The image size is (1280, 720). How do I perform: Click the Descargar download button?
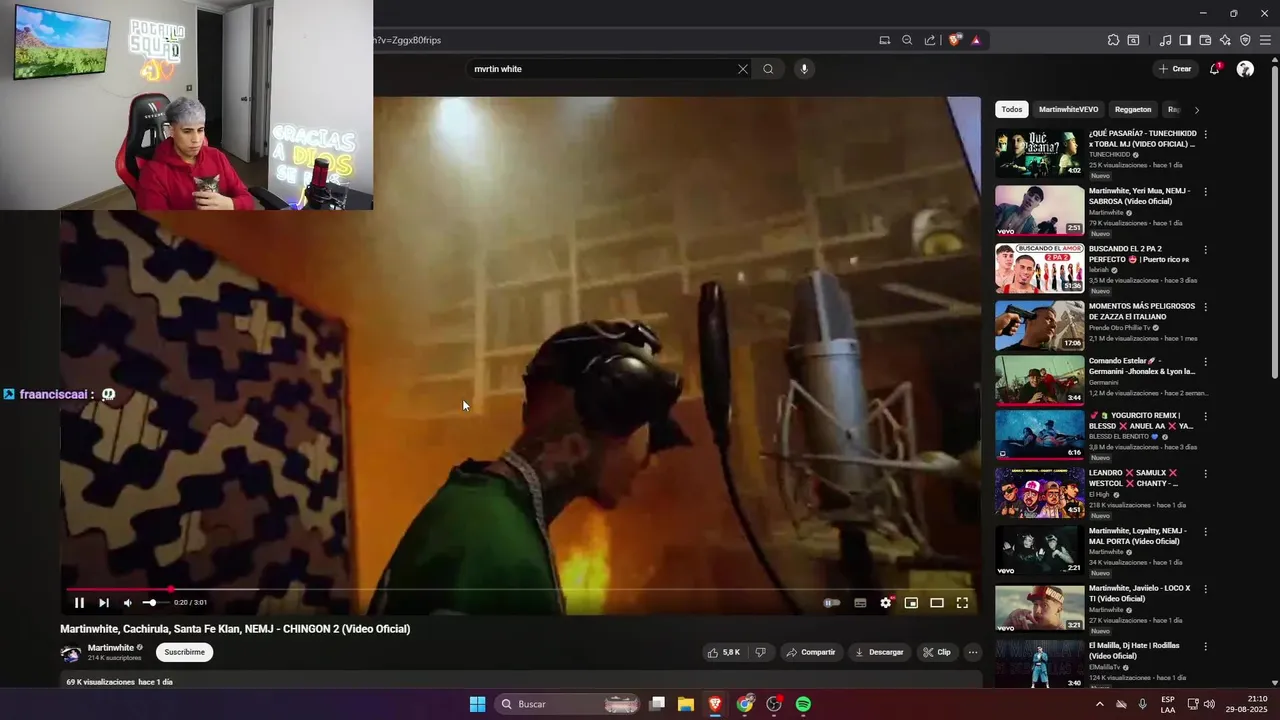[x=879, y=652]
